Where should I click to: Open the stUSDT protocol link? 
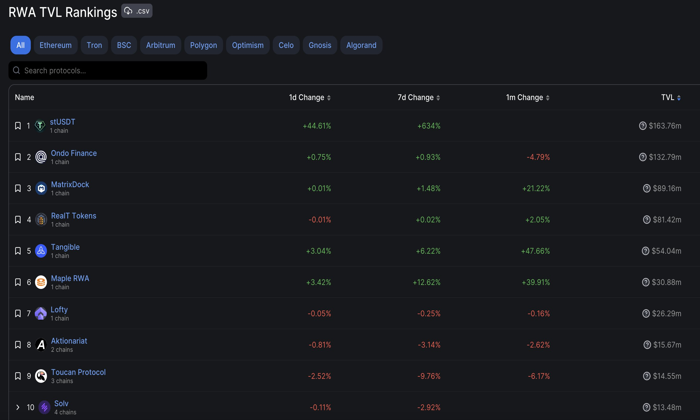click(62, 122)
